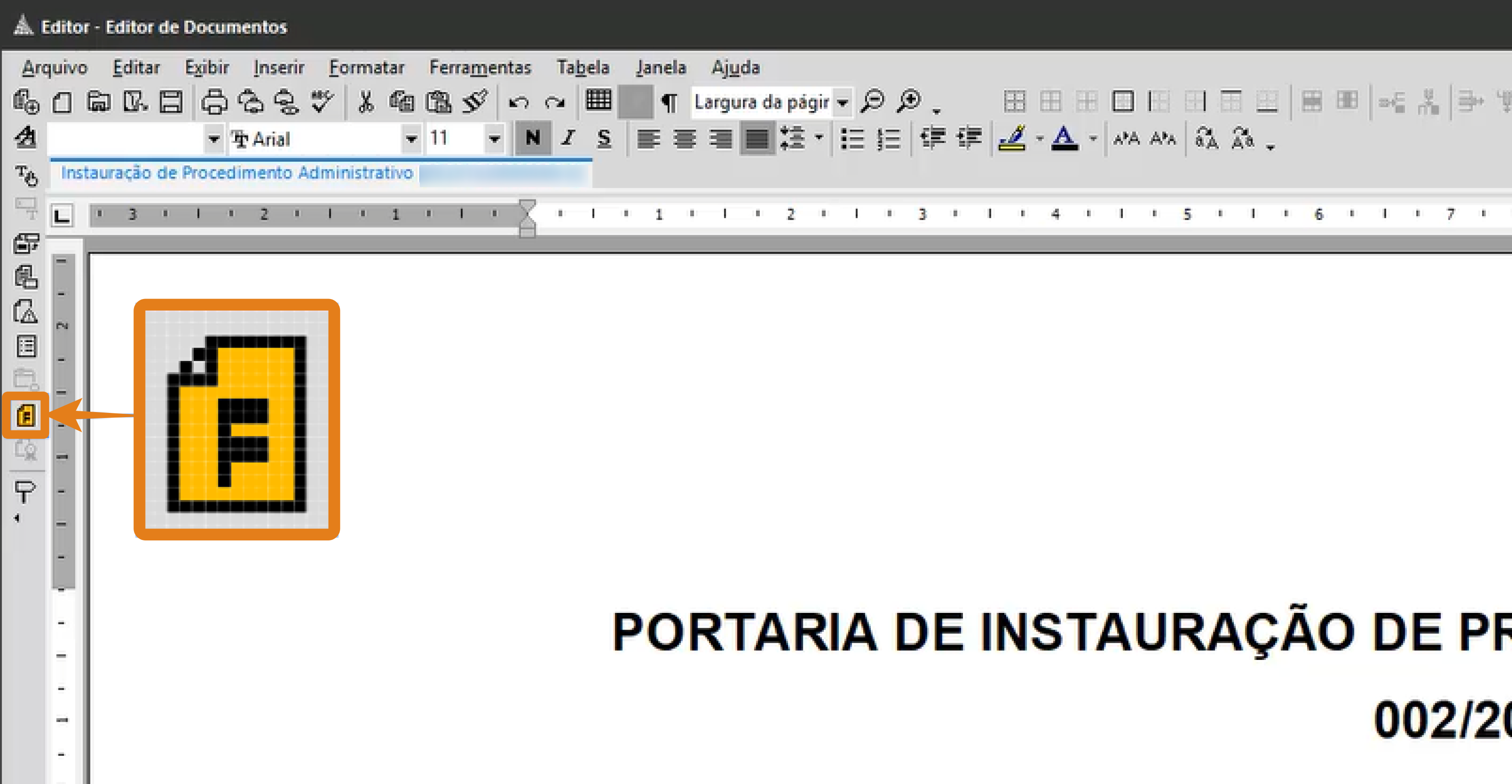Image resolution: width=1512 pixels, height=784 pixels.
Task: Toggle underline formatting with the S button
Action: (x=604, y=139)
